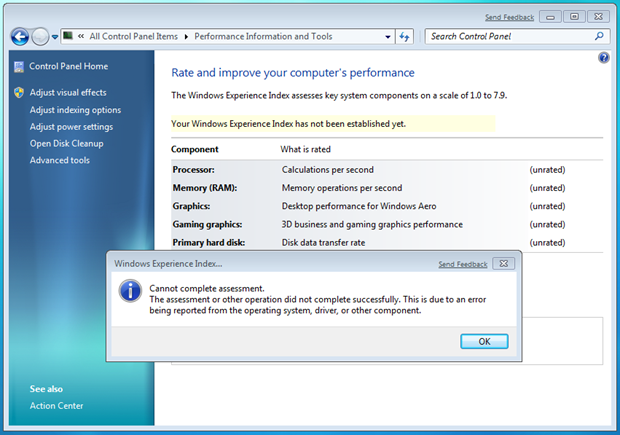
Task: Click the search magnifier icon
Action: click(599, 36)
